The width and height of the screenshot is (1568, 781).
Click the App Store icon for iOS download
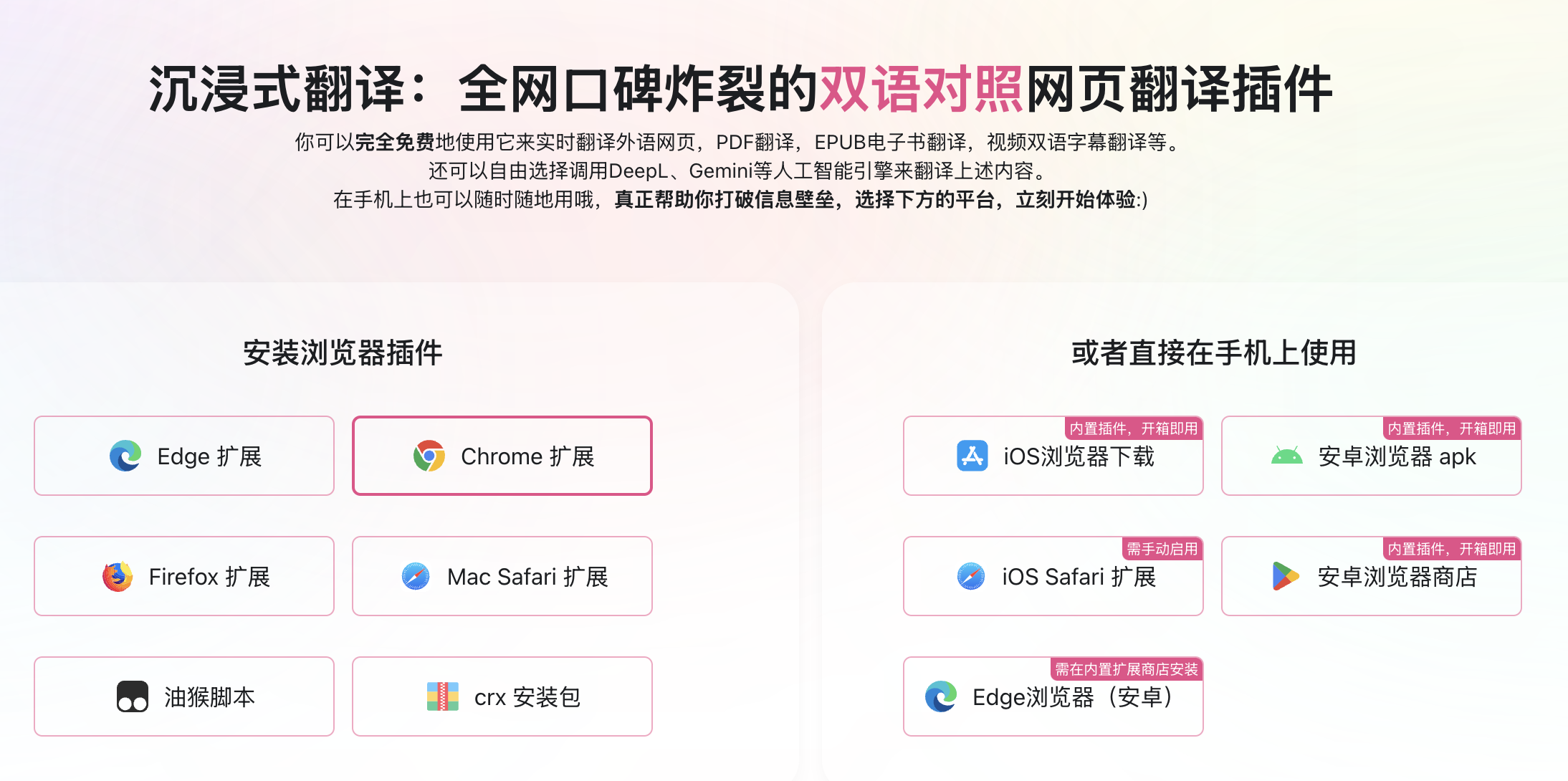coord(971,455)
